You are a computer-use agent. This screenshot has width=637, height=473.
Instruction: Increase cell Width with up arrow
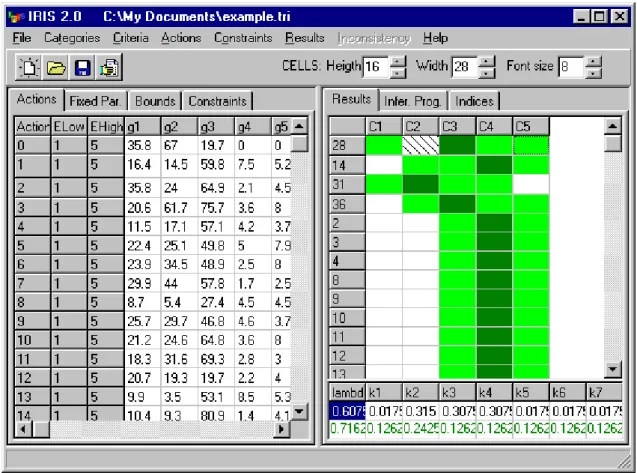coord(487,61)
